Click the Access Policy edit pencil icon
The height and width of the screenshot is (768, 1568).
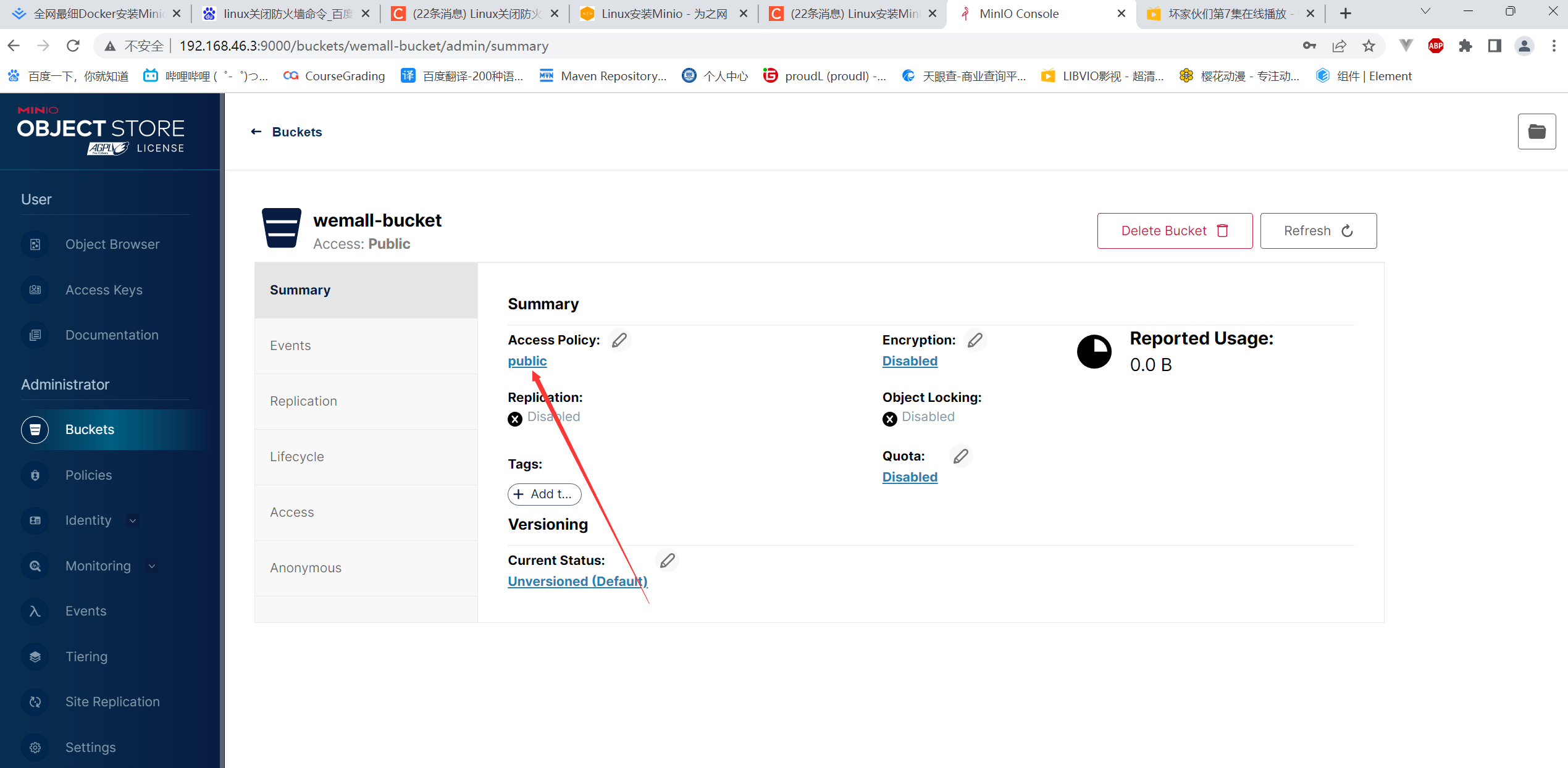[619, 340]
